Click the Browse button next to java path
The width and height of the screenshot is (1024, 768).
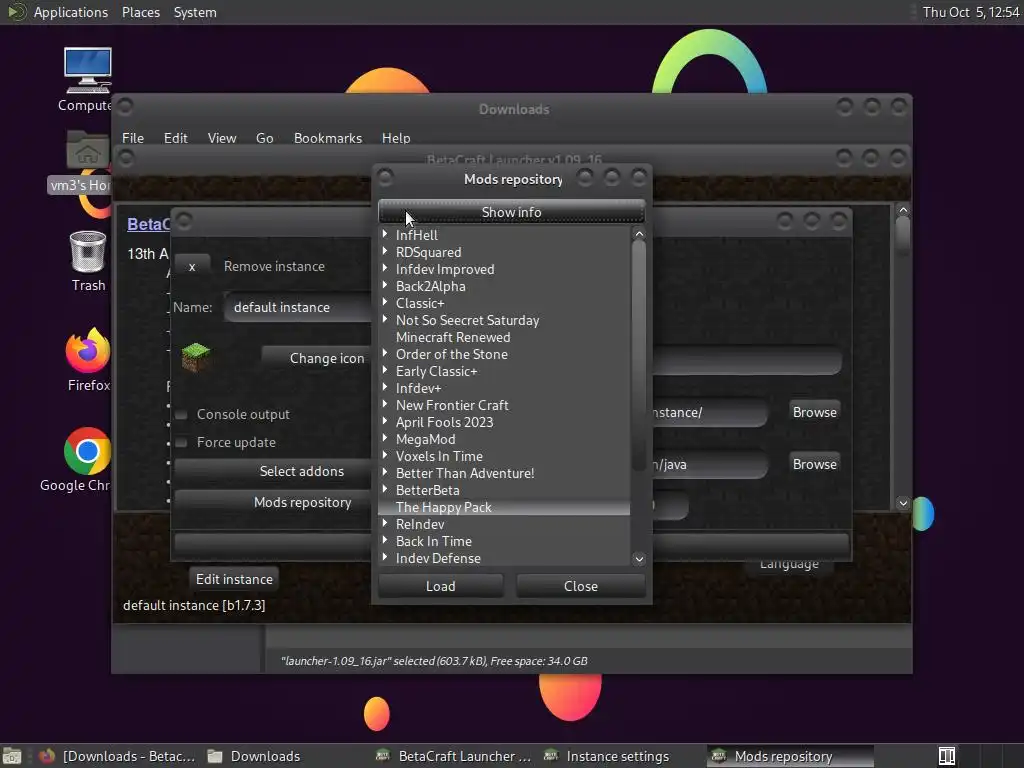814,464
